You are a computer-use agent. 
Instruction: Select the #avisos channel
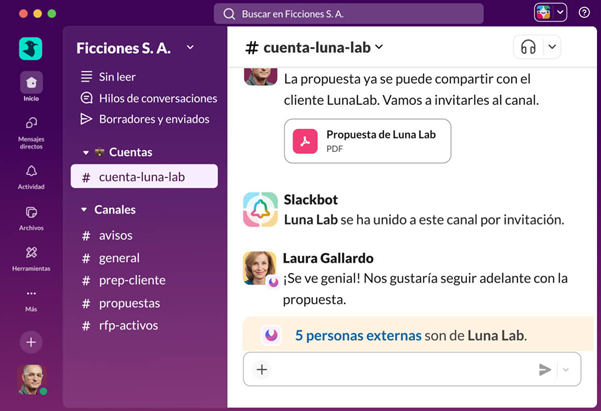click(x=115, y=235)
